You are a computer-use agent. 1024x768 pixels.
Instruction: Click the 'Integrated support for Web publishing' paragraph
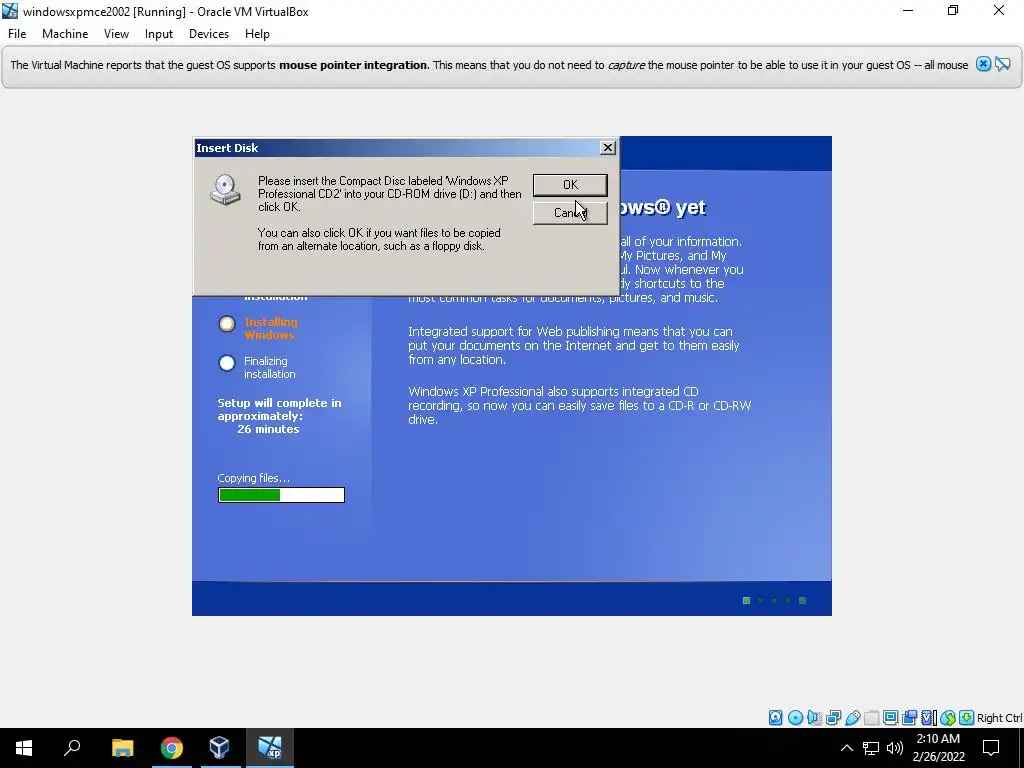click(573, 345)
